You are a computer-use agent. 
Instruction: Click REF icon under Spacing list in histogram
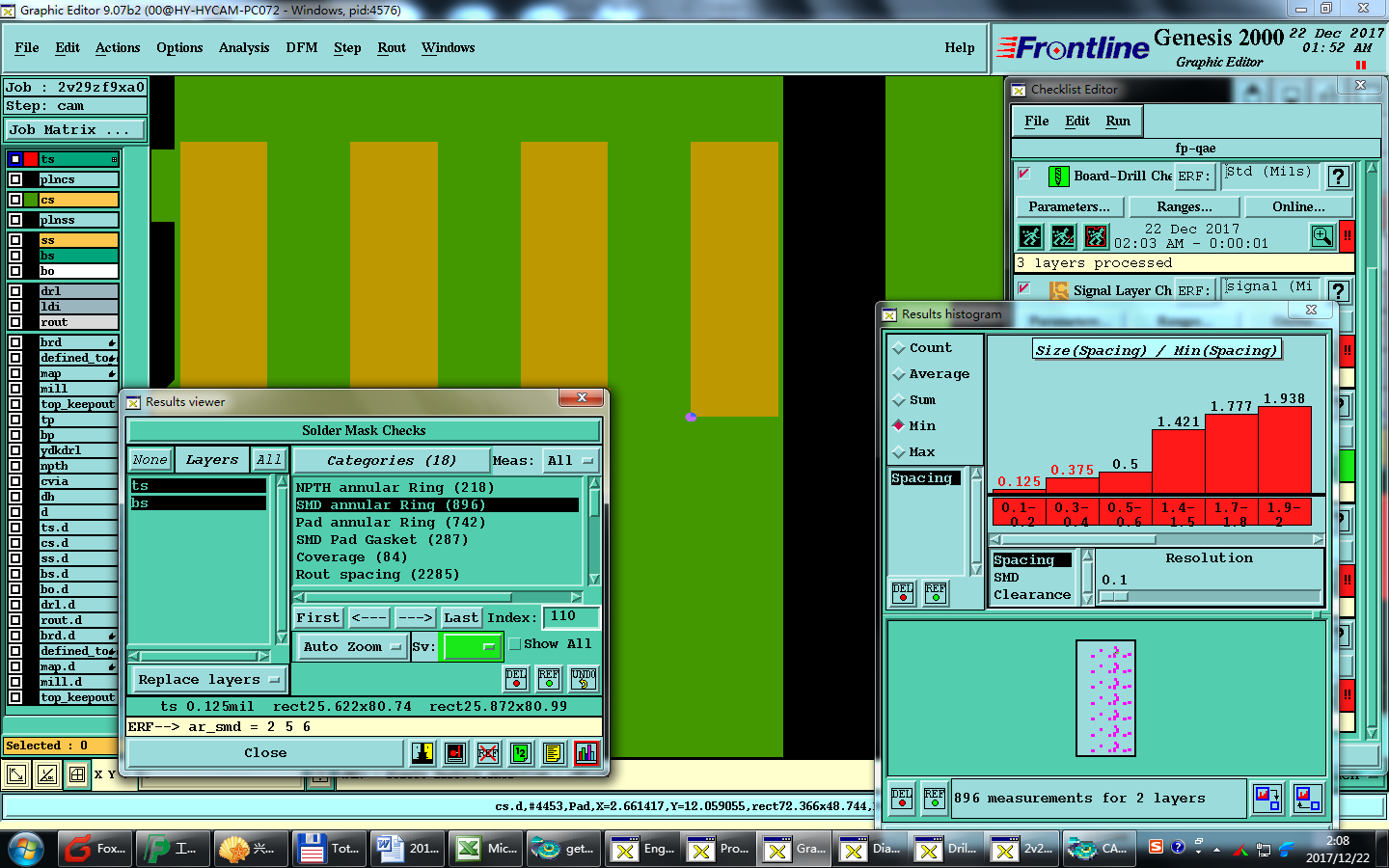936,593
